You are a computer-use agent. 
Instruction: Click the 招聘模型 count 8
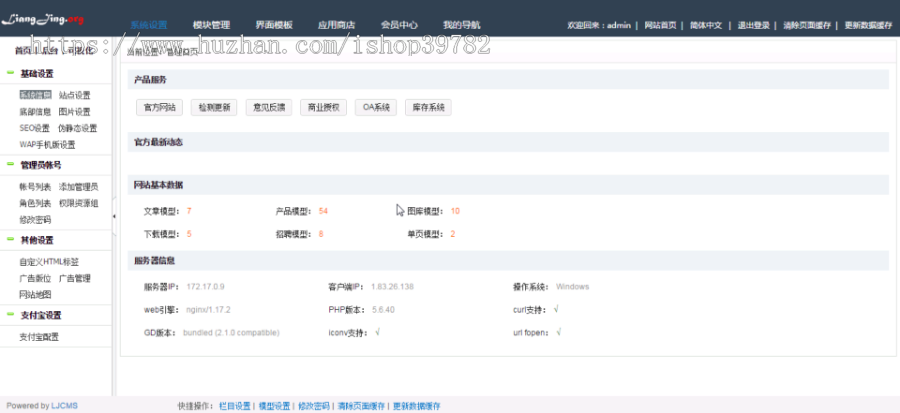pyautogui.click(x=321, y=234)
